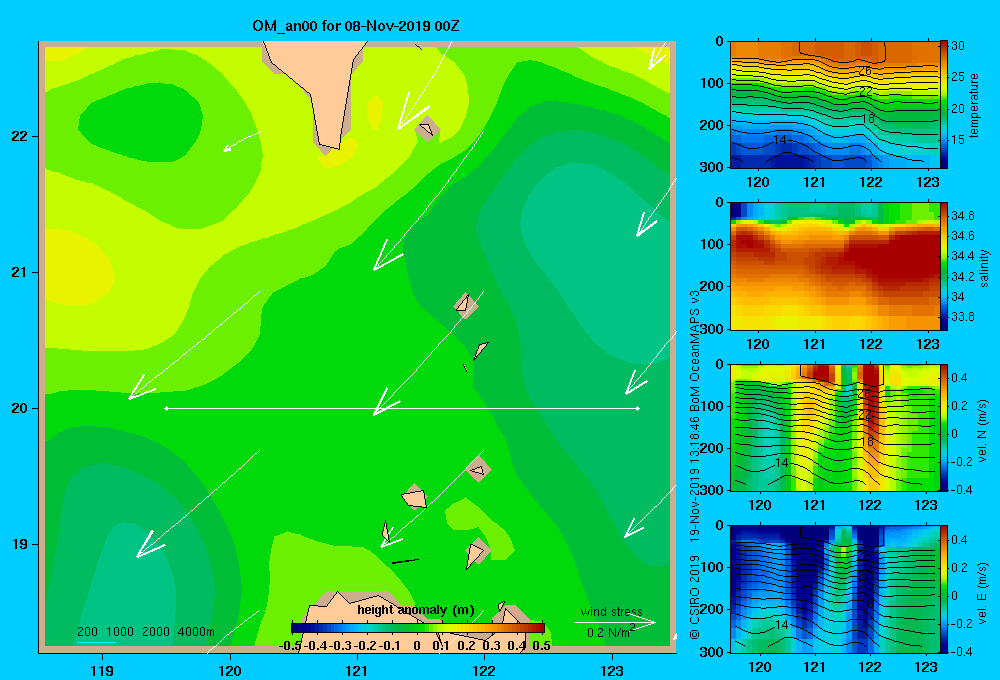Click longitude label '122' below the main map

point(484,670)
